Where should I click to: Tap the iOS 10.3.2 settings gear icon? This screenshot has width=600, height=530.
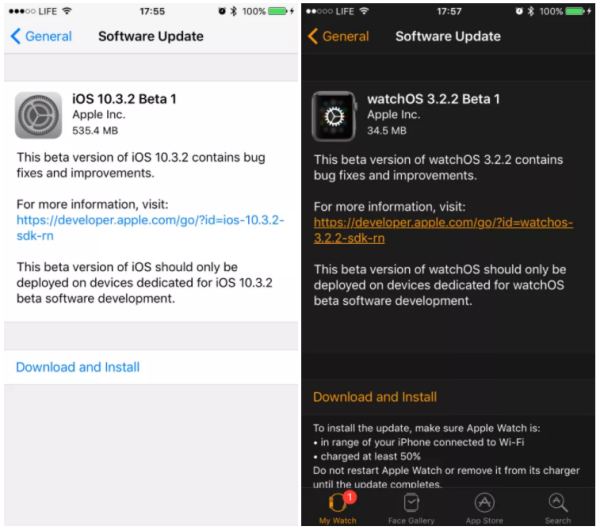pyautogui.click(x=38, y=115)
